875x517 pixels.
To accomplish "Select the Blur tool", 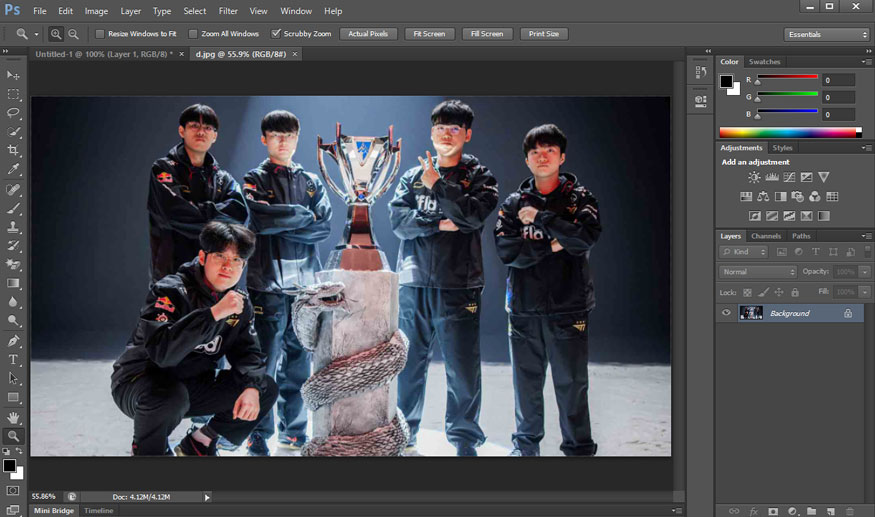I will (13, 302).
